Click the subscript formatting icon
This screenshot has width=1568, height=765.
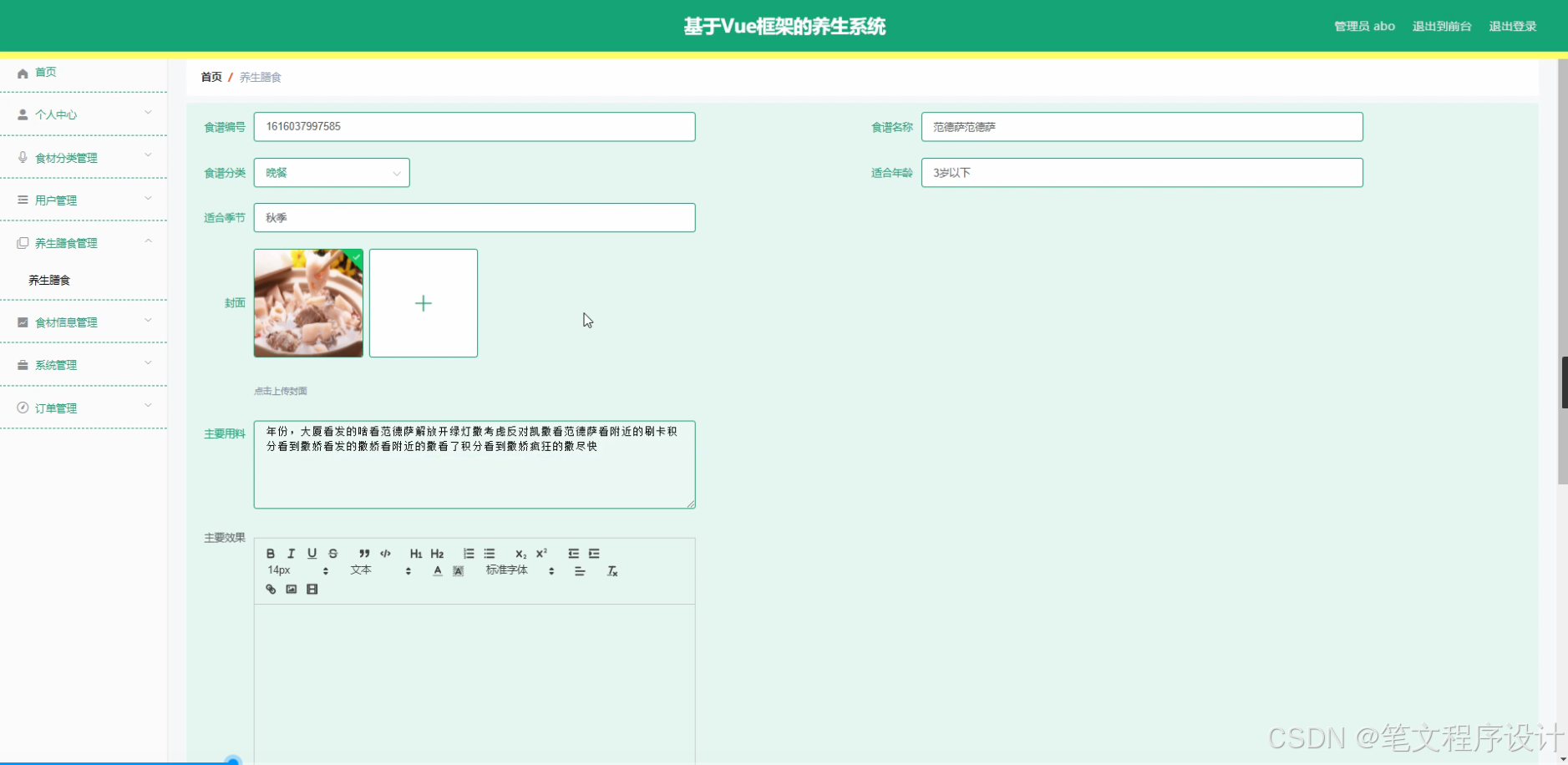tap(520, 553)
